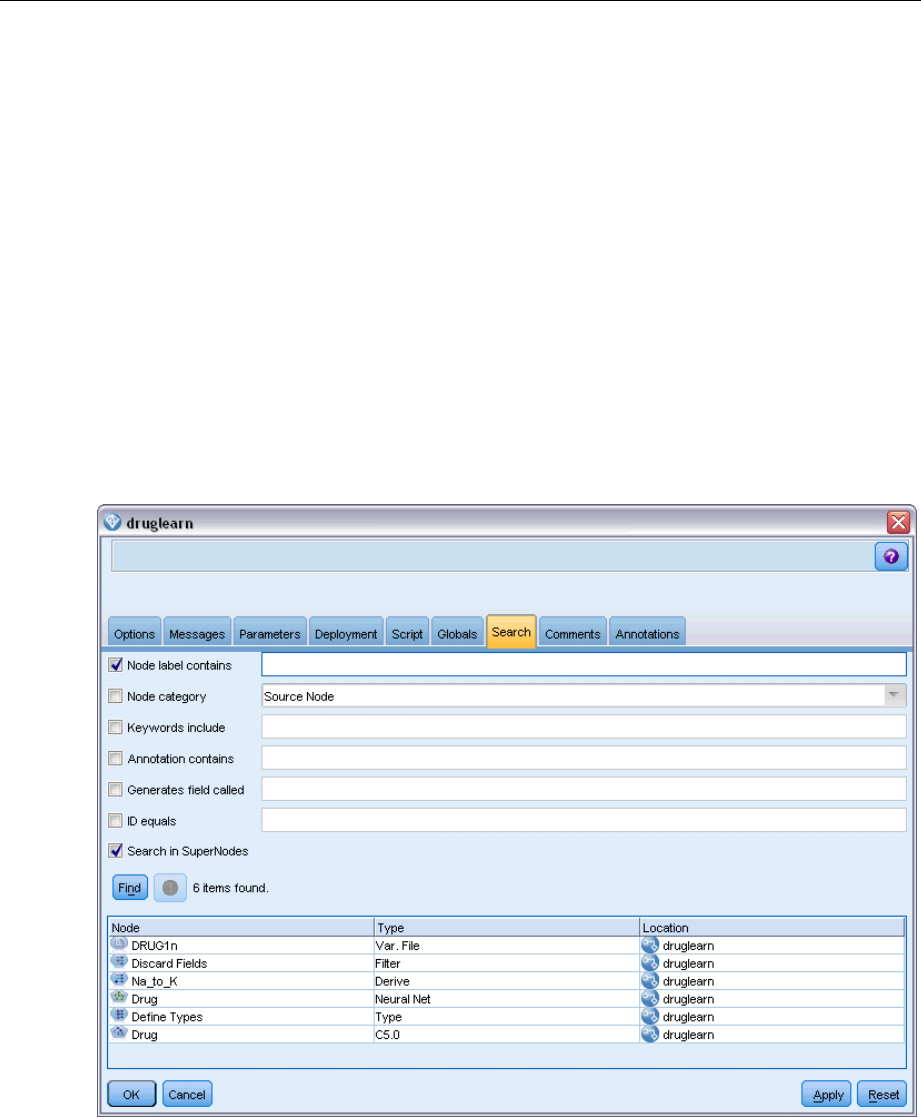Sort results by Node column header
Image resolution: width=921 pixels, height=1117 pixels.
[241, 928]
